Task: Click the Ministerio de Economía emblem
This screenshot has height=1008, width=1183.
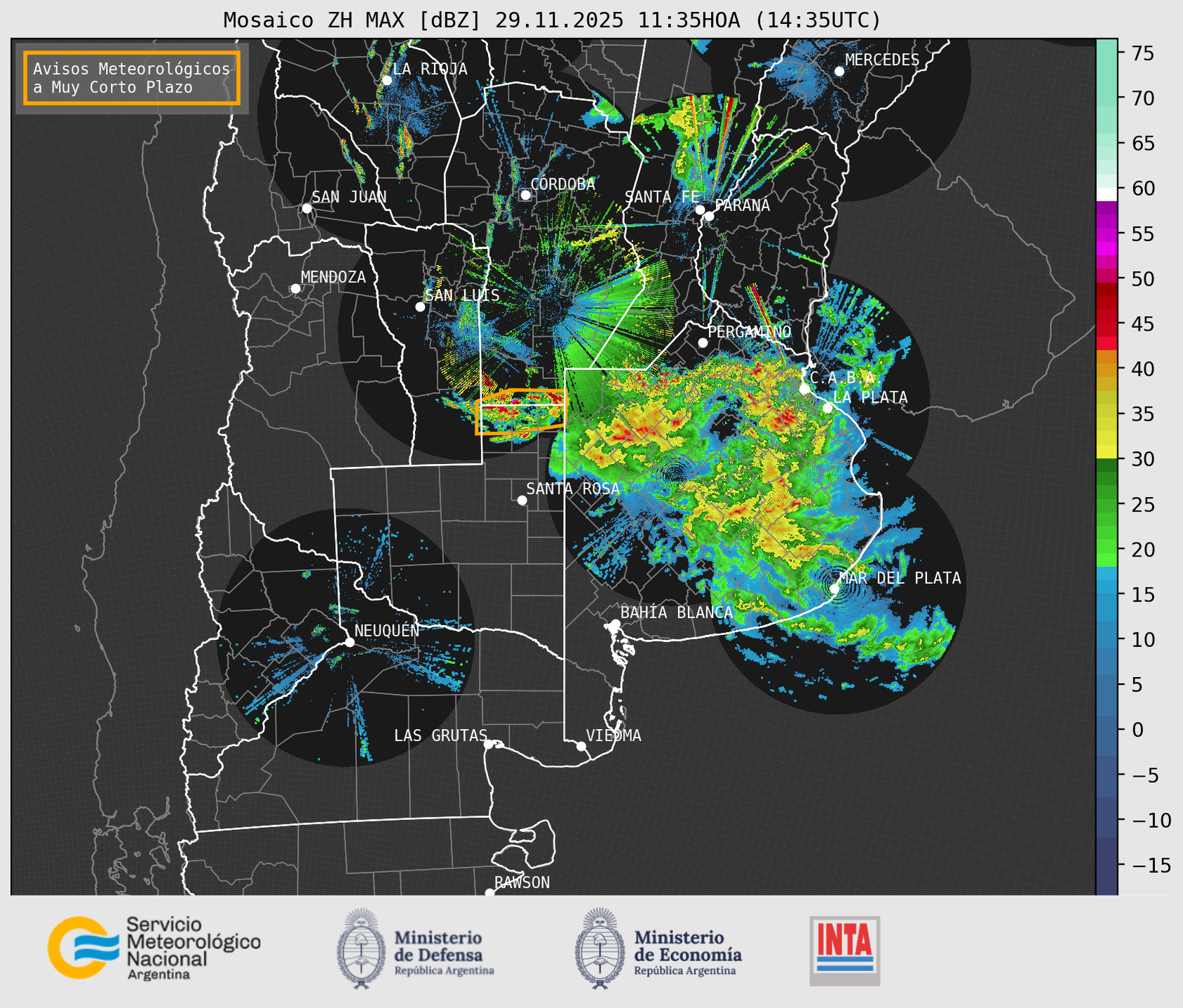Action: coord(600,948)
